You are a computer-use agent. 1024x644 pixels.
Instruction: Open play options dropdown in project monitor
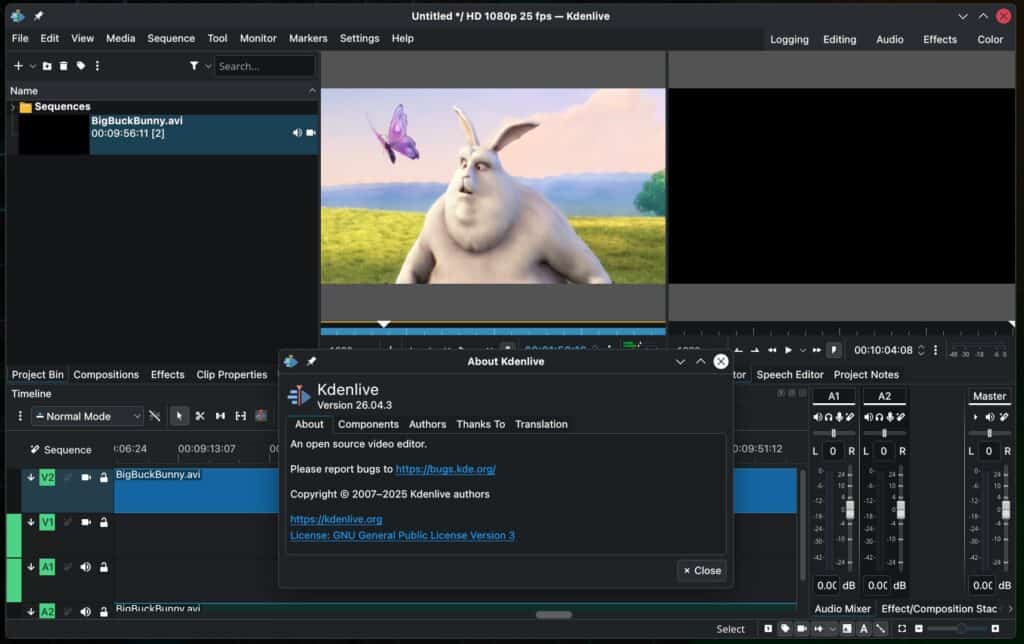tap(803, 351)
